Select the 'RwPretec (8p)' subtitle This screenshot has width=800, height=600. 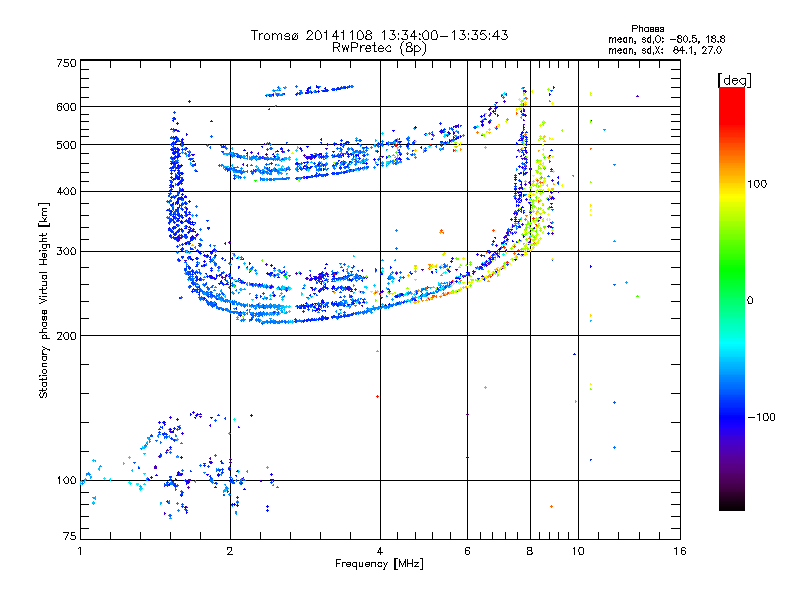tap(379, 48)
